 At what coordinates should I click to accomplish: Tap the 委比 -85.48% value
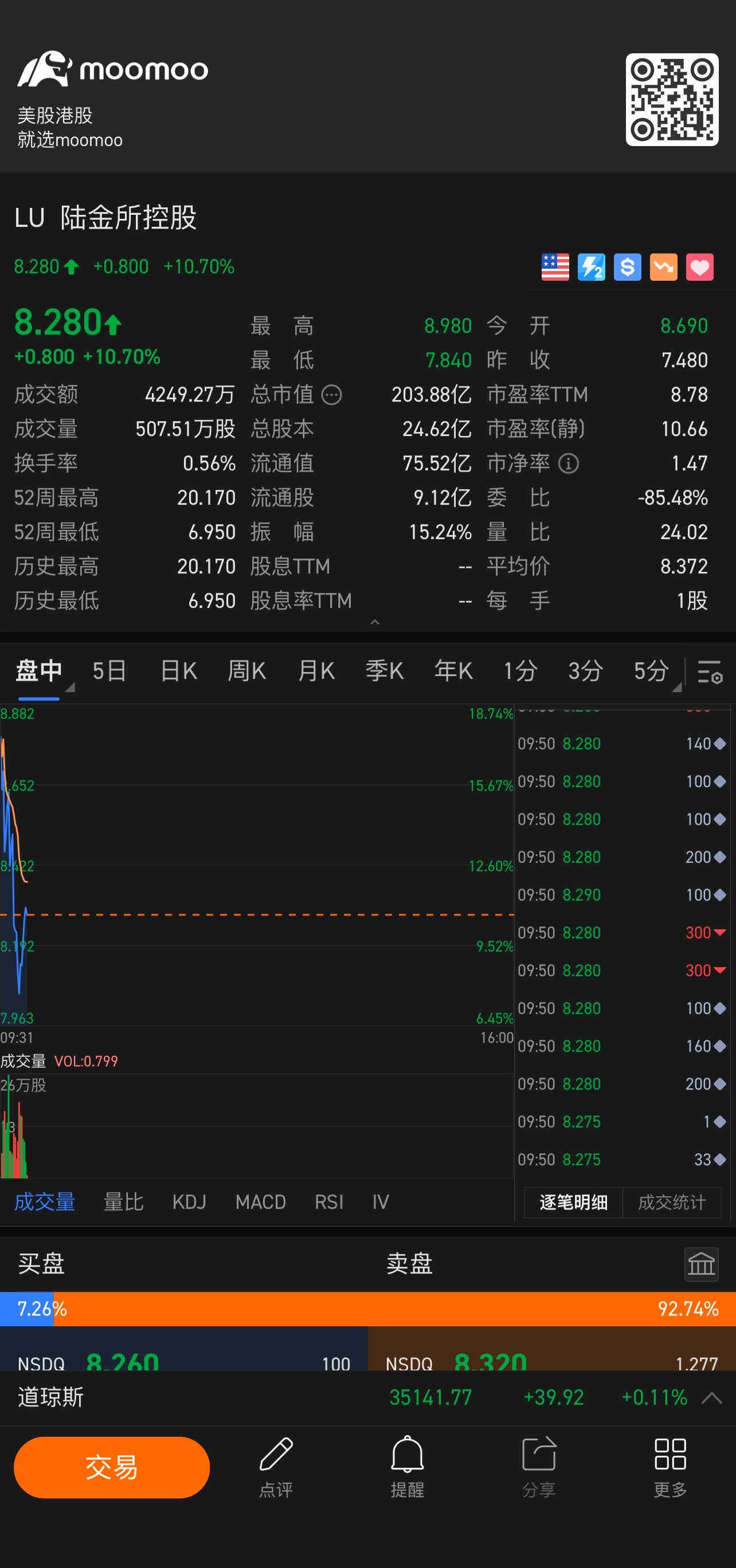coord(672,498)
